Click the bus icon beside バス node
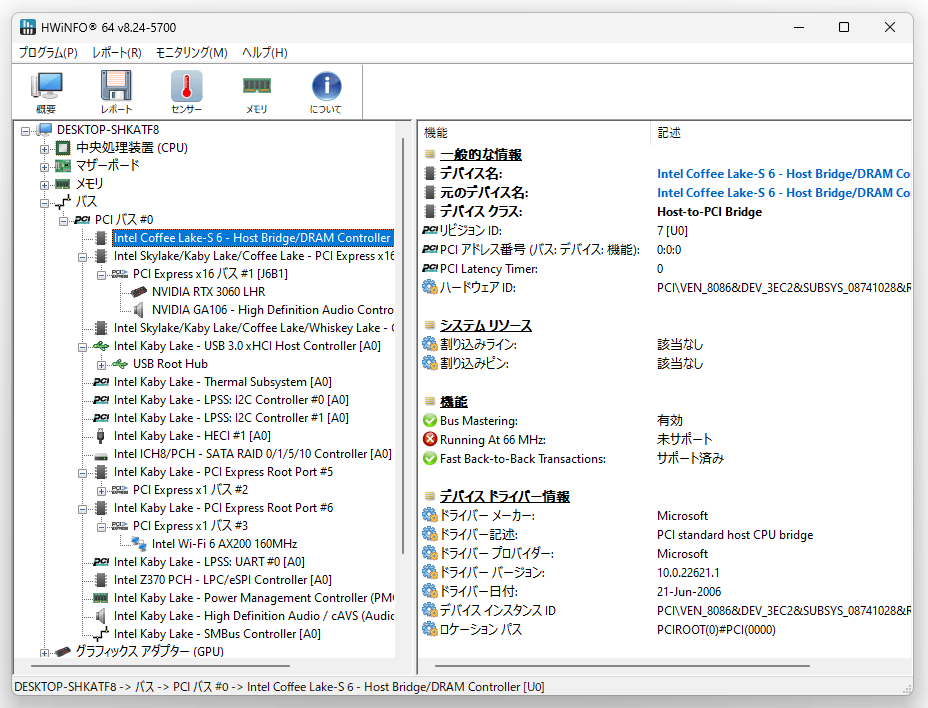This screenshot has height=708, width=928. coord(63,202)
